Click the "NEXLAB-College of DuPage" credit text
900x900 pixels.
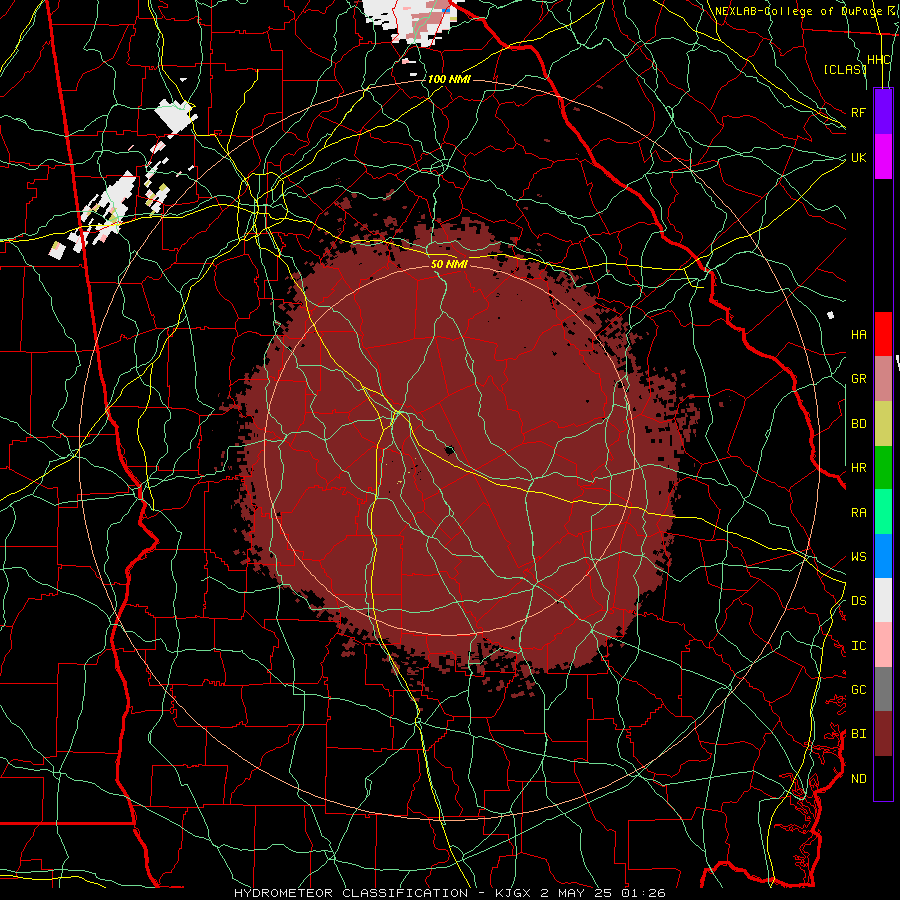(x=800, y=11)
